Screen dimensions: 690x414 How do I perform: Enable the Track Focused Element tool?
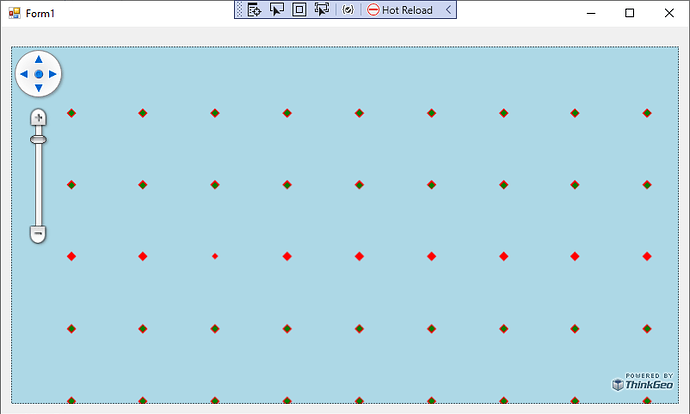[322, 10]
